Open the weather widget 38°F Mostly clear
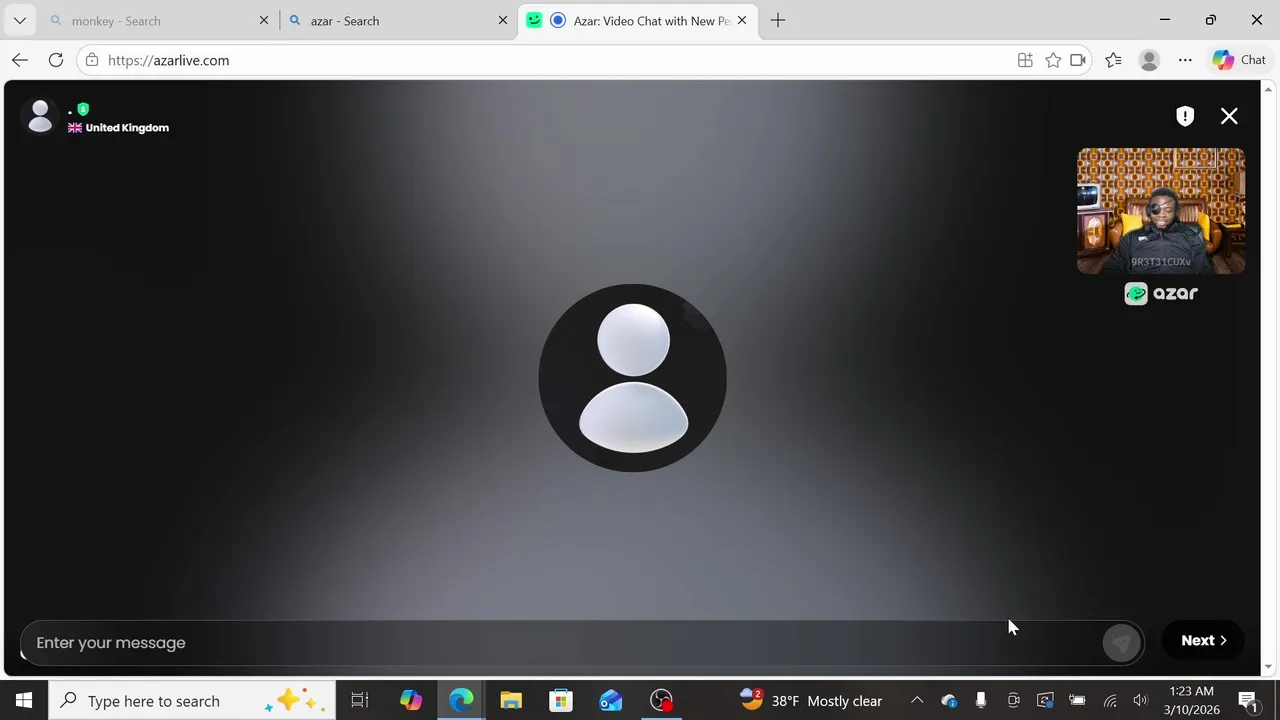The image size is (1280, 720). 811,701
